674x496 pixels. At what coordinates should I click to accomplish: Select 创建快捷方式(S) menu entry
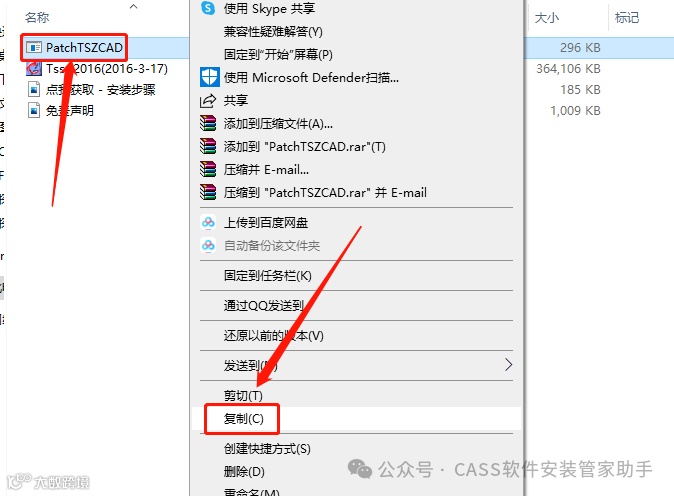267,449
